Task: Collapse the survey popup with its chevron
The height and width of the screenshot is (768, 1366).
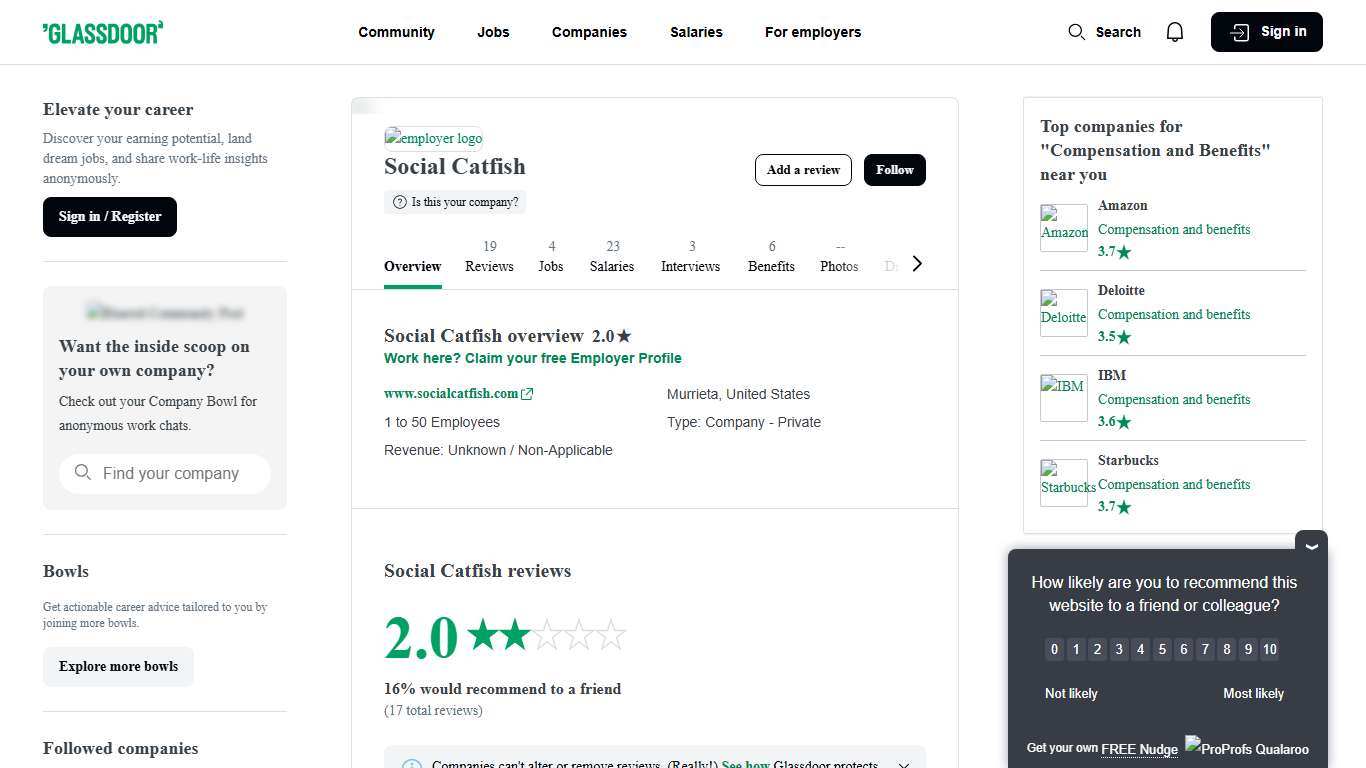Action: [1310, 545]
